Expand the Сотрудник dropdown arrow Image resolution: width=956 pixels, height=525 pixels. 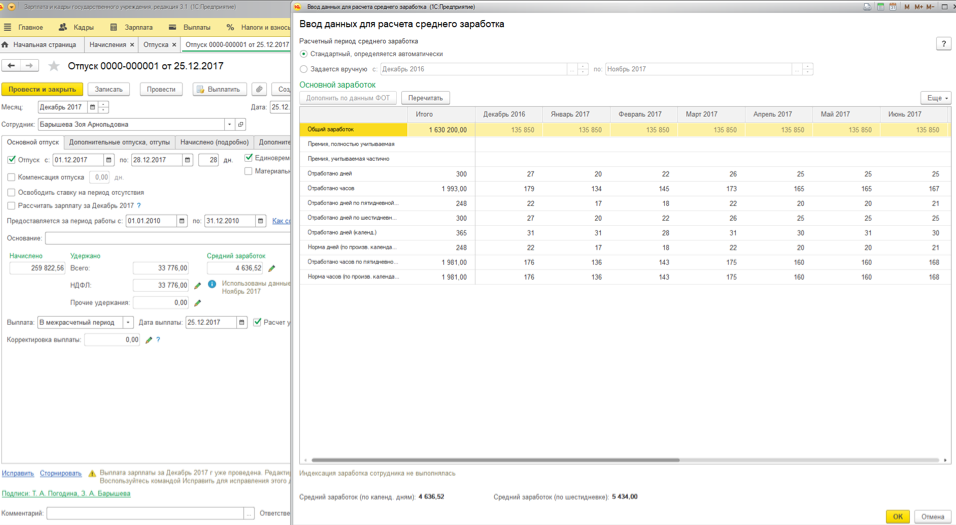tap(229, 125)
